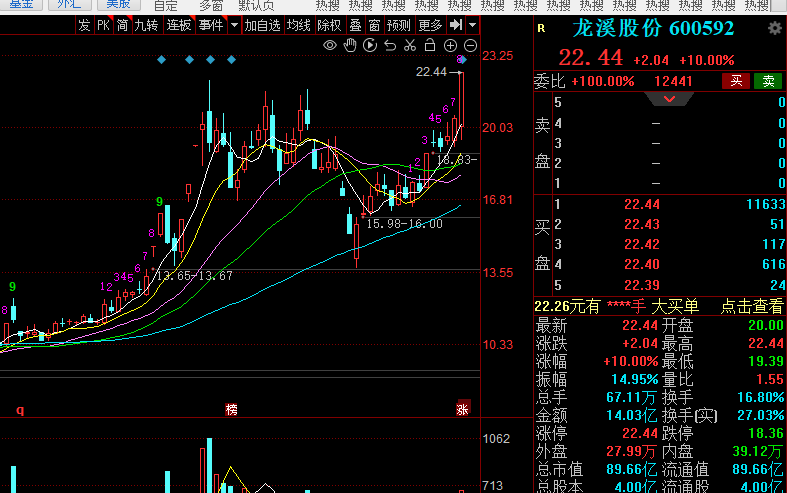The image size is (787, 493).
Task: Click the 窗 window button
Action: click(x=374, y=25)
